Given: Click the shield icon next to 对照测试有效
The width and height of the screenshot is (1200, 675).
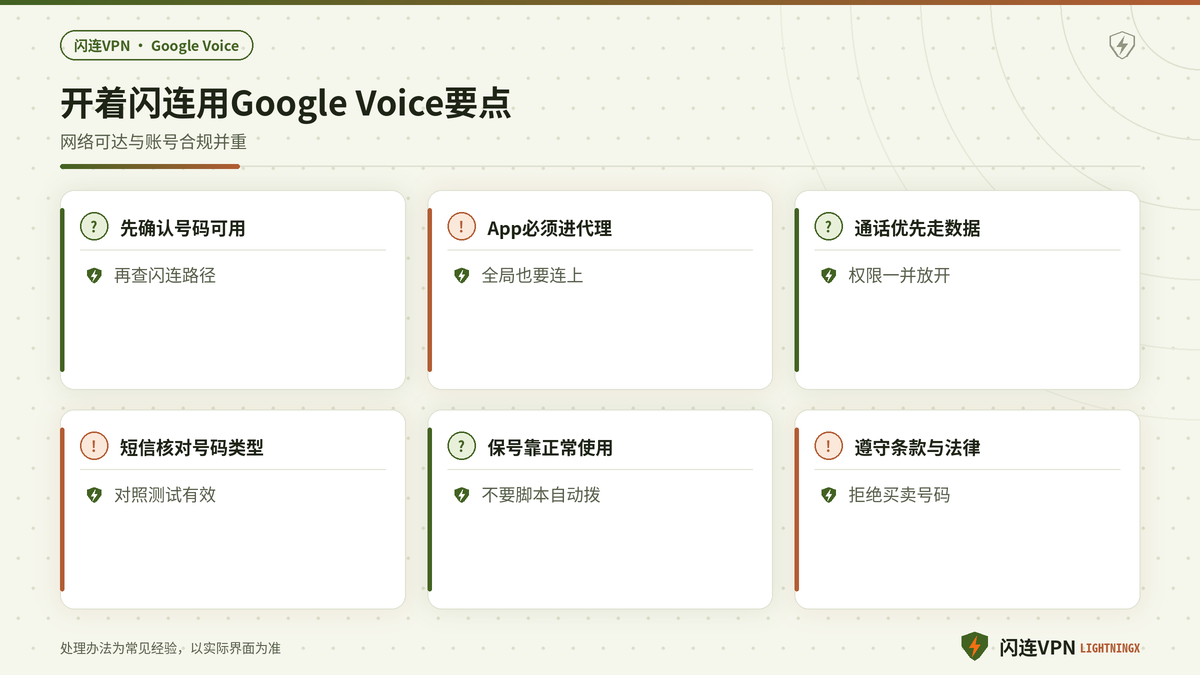Looking at the screenshot, I should (x=94, y=495).
